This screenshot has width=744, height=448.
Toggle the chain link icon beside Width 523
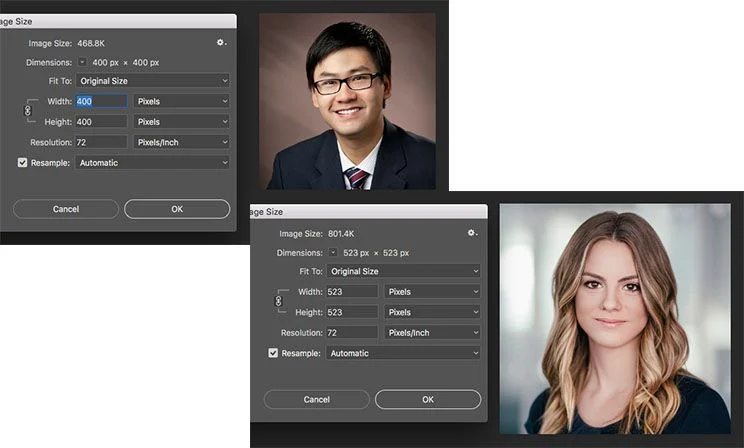click(279, 301)
